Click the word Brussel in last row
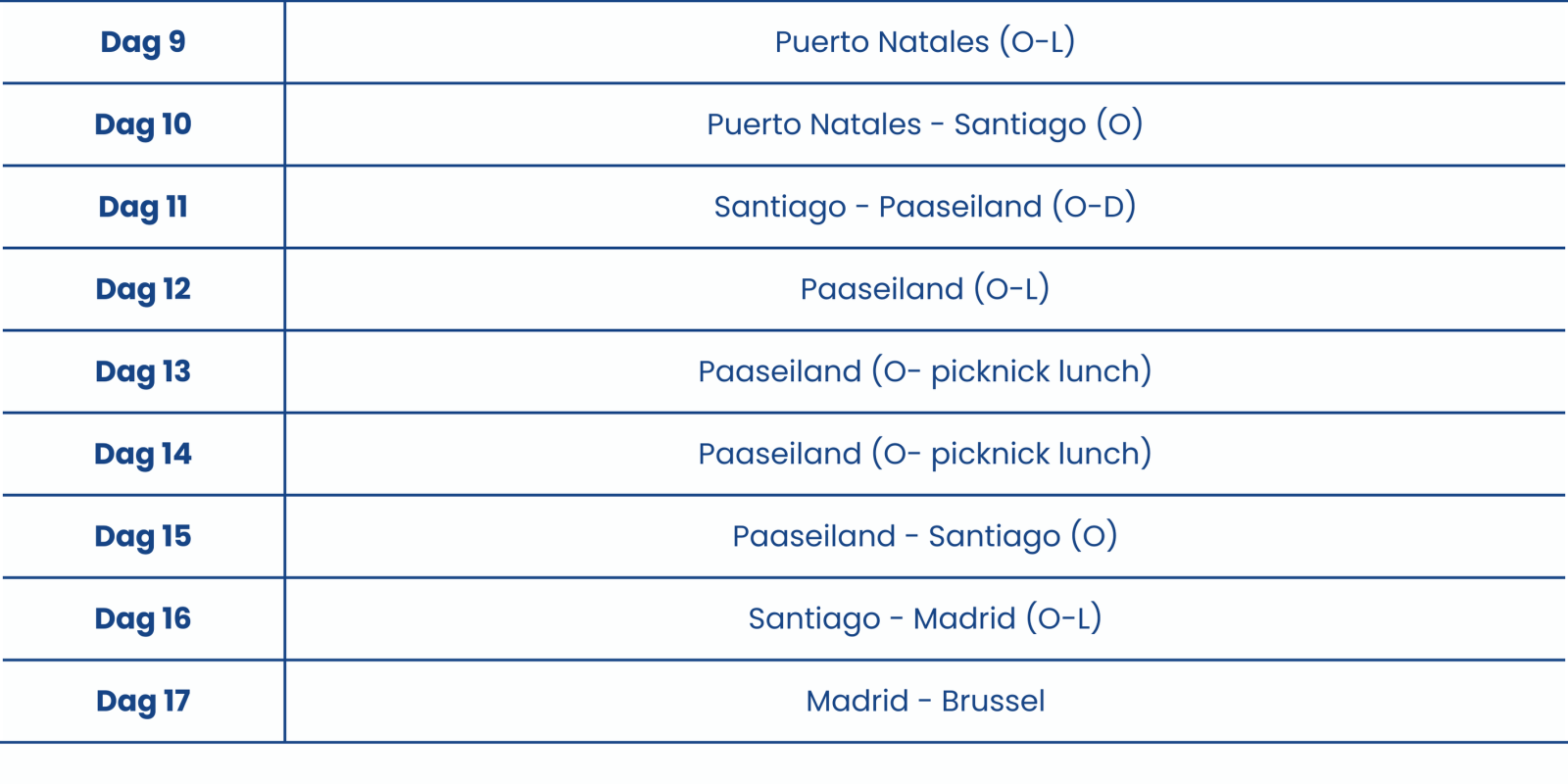Image resolution: width=1568 pixels, height=784 pixels. [x=993, y=701]
